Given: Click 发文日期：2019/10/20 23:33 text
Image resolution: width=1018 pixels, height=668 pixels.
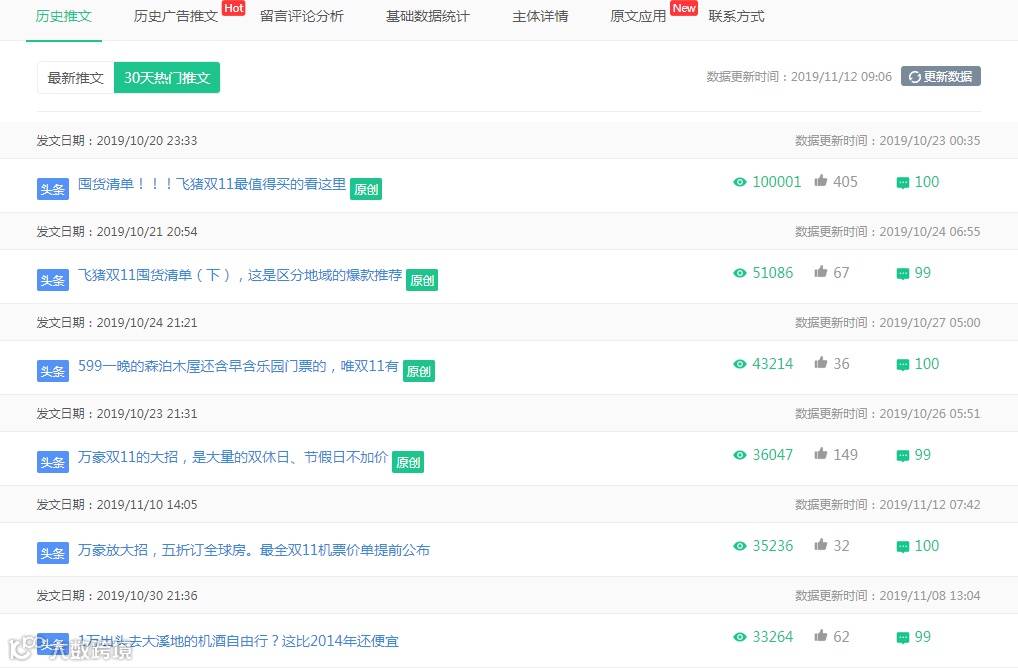Looking at the screenshot, I should tap(117, 141).
